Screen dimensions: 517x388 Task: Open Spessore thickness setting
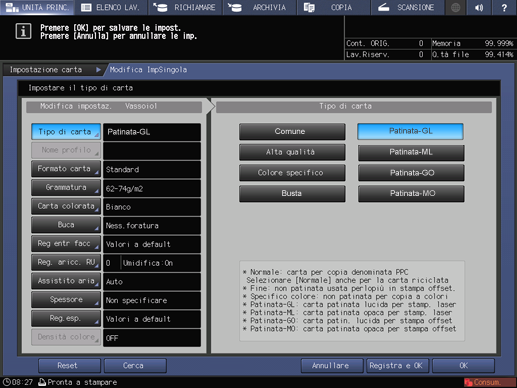pyautogui.click(x=66, y=300)
